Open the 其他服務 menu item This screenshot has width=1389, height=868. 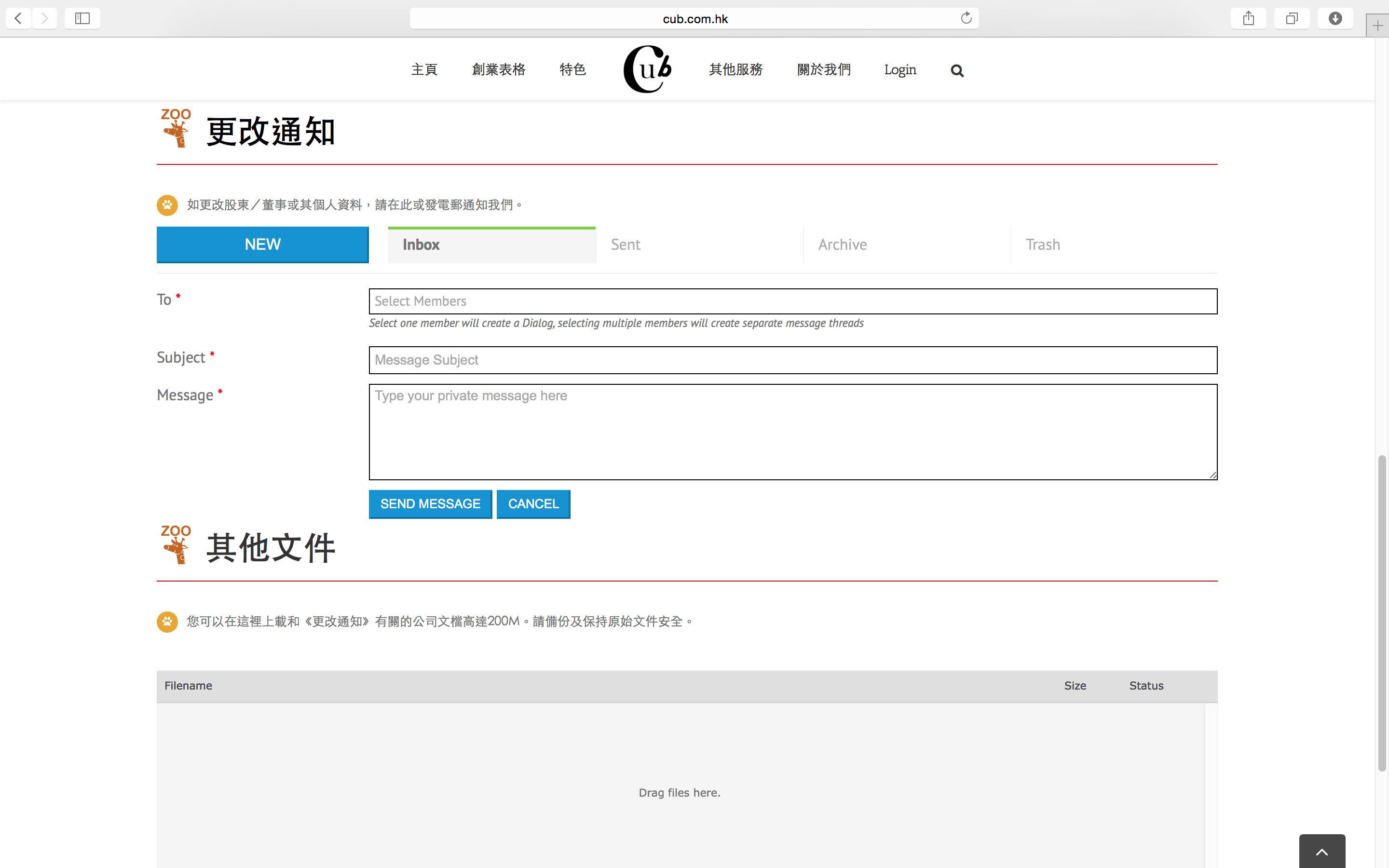[x=736, y=70]
